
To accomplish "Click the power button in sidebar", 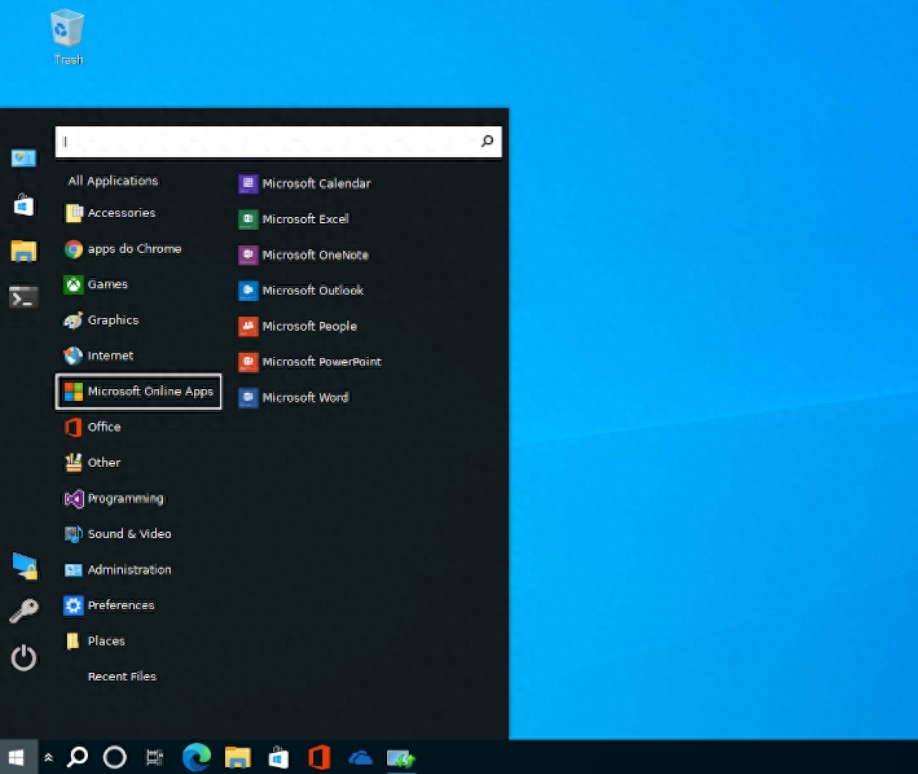I will [x=23, y=658].
